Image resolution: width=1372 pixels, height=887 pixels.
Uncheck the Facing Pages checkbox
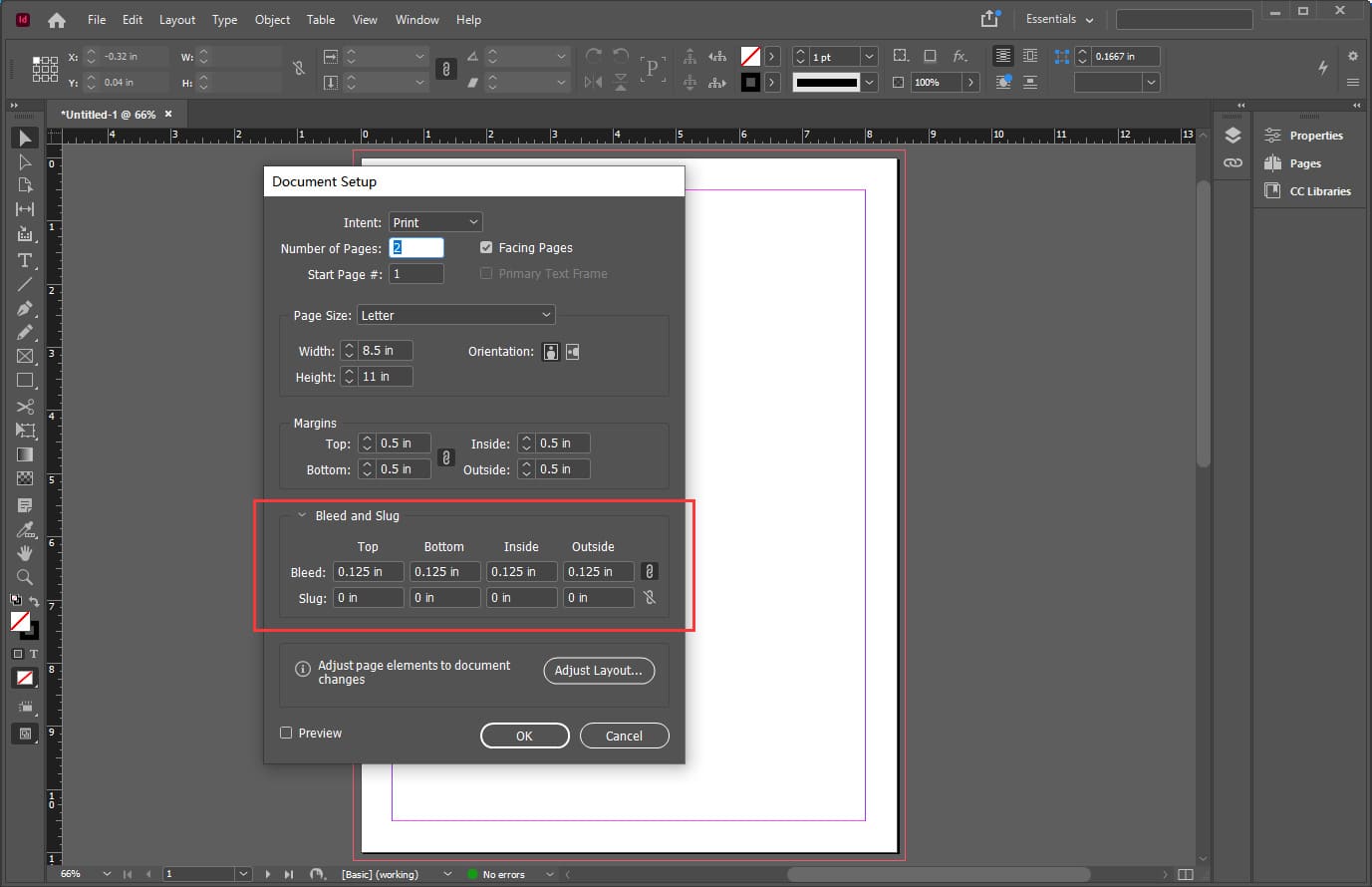pos(486,247)
